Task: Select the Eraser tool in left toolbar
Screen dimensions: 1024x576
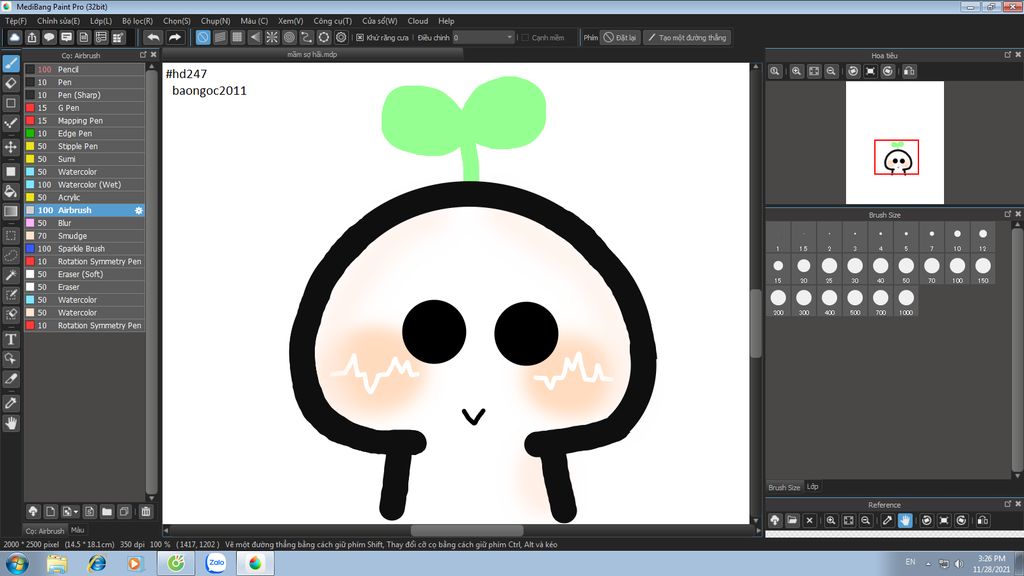Action: click(x=11, y=83)
